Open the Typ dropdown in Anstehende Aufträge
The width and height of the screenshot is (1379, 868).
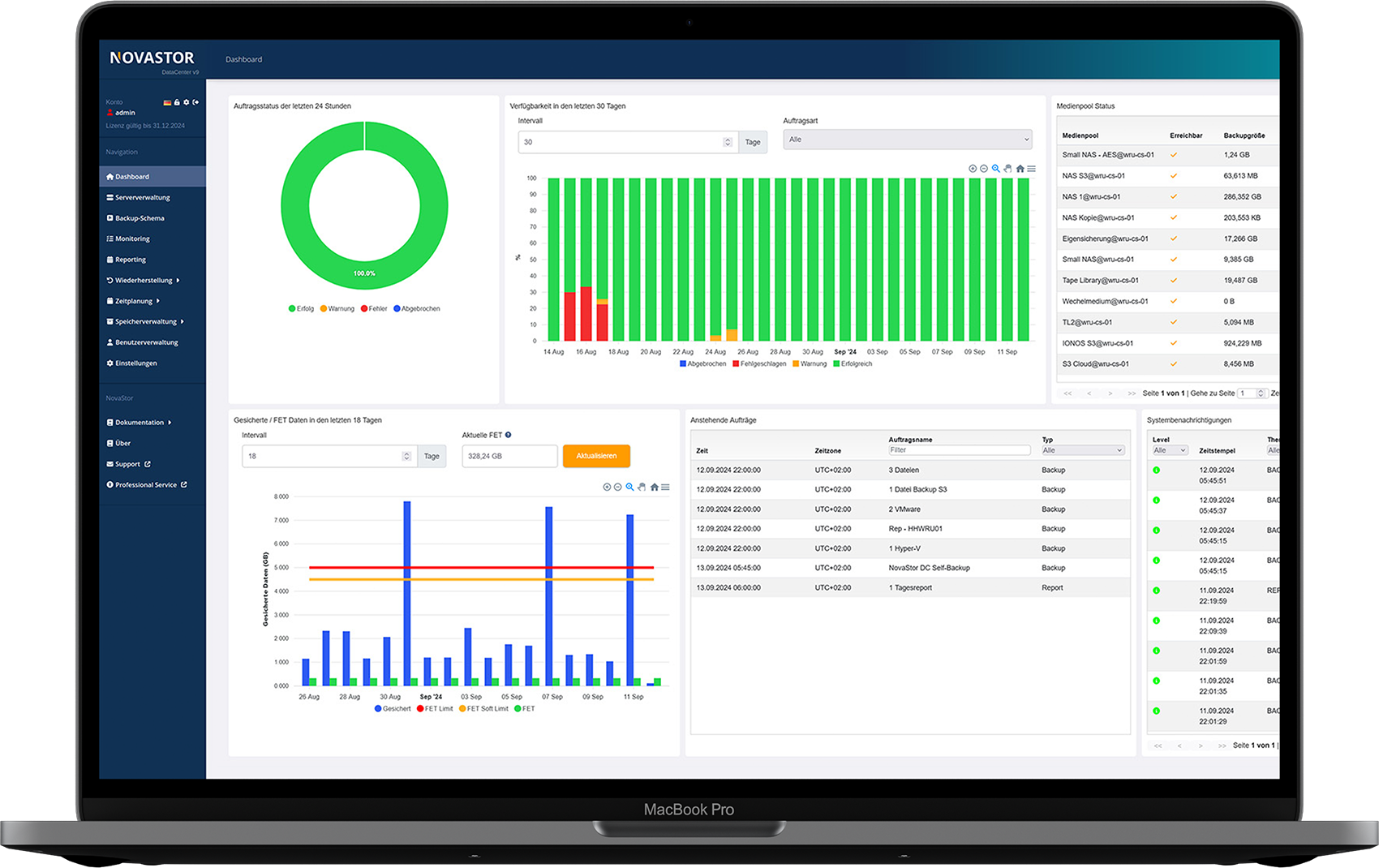coord(1082,449)
